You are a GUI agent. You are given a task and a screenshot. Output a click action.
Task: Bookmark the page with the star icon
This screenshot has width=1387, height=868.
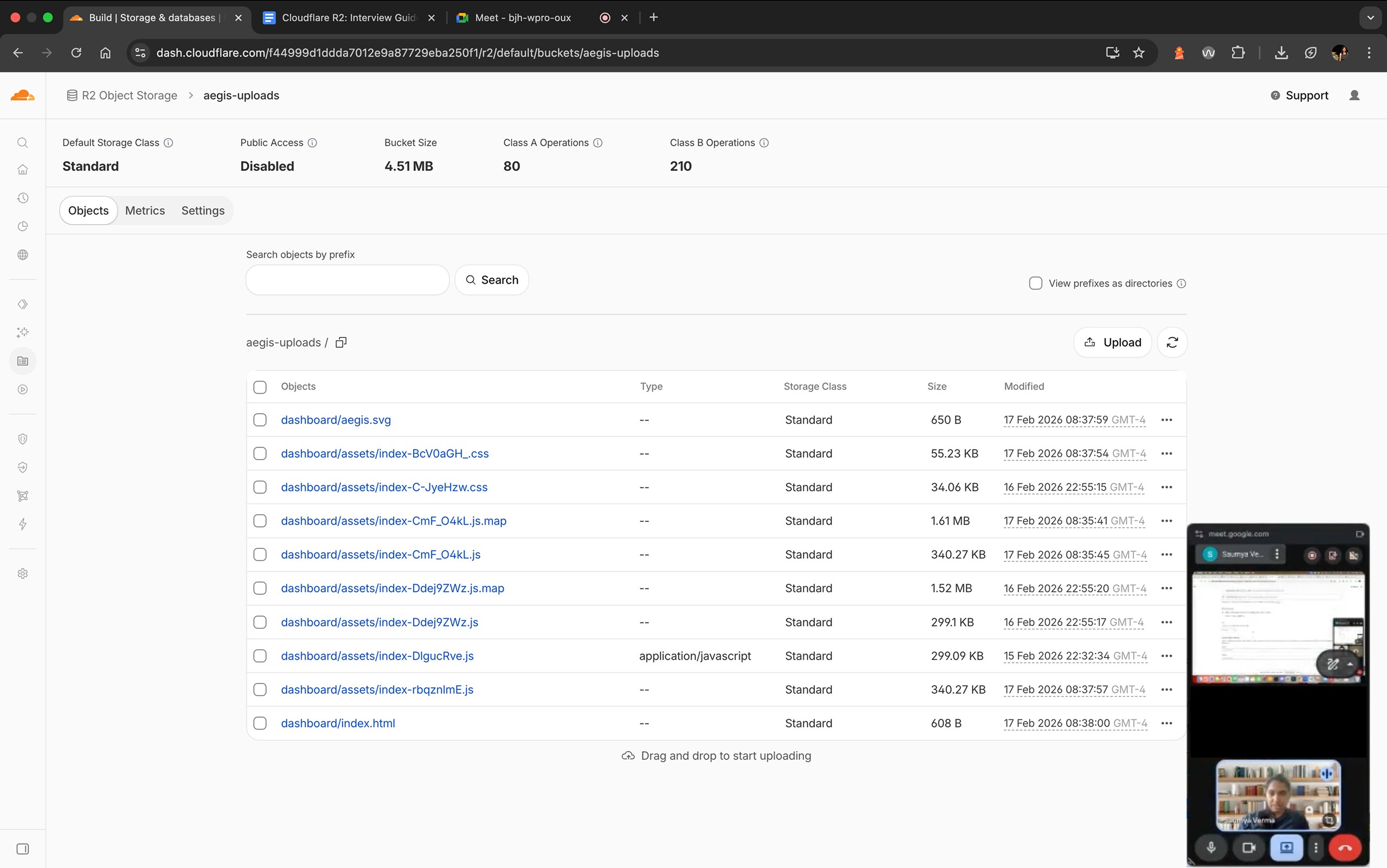click(x=1138, y=53)
